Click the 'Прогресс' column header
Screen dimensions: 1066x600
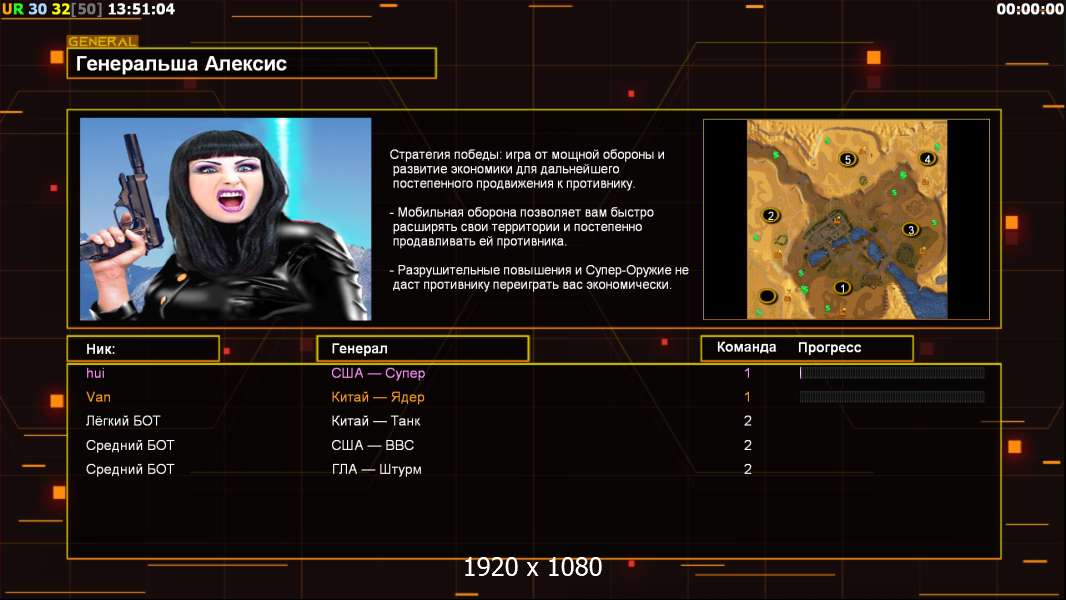pos(829,347)
